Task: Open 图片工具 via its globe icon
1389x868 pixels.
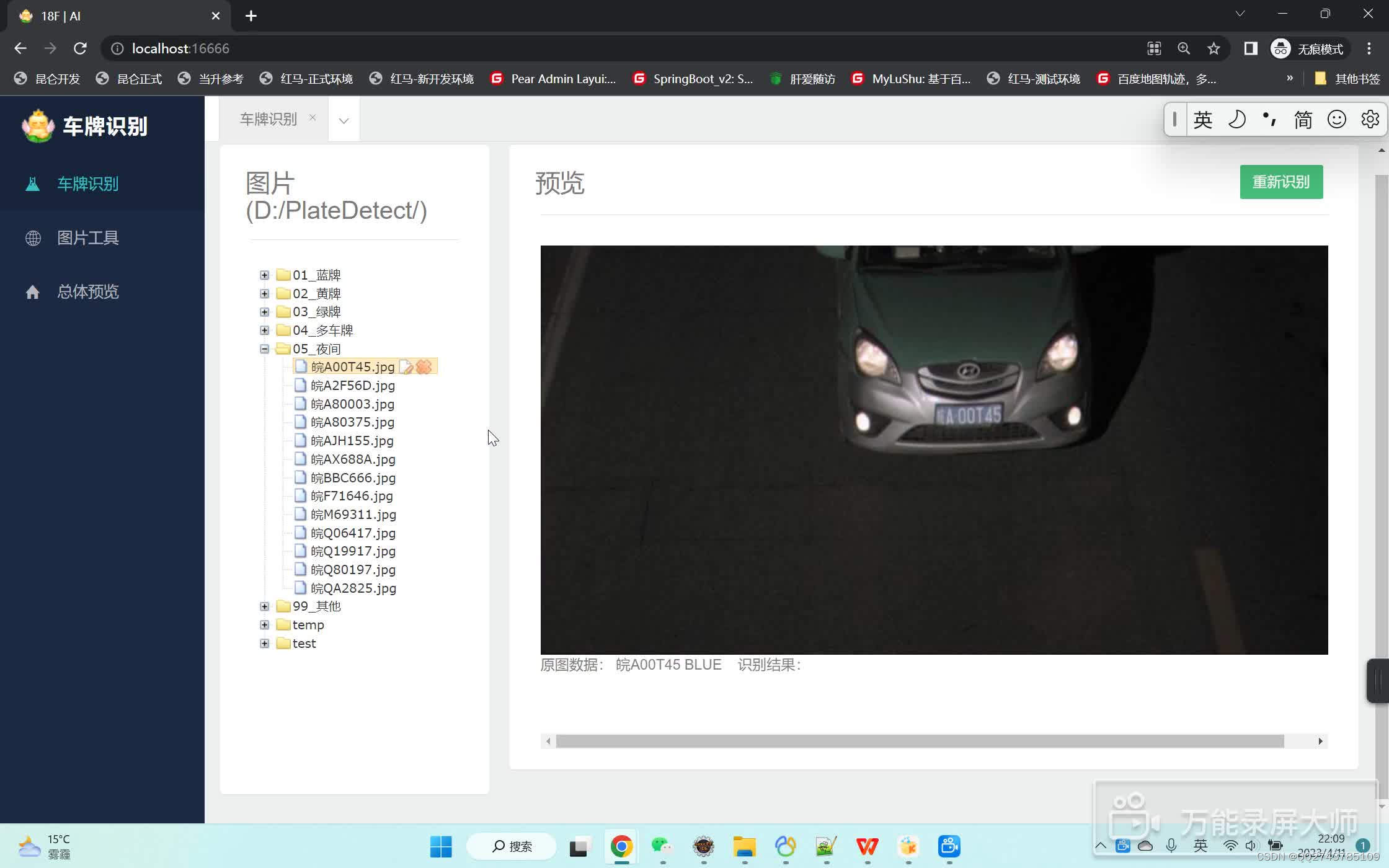Action: 33,238
